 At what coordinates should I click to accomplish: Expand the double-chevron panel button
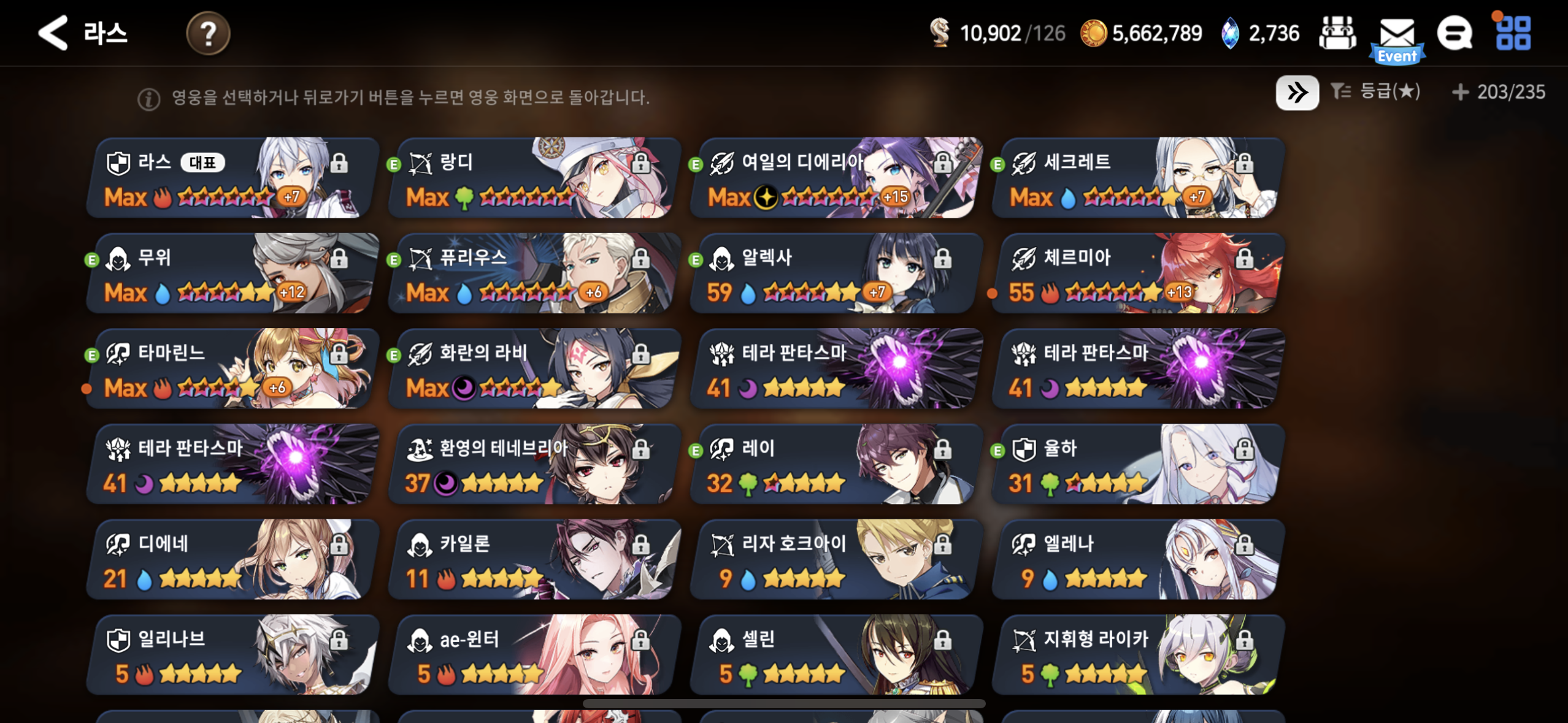tap(1297, 93)
